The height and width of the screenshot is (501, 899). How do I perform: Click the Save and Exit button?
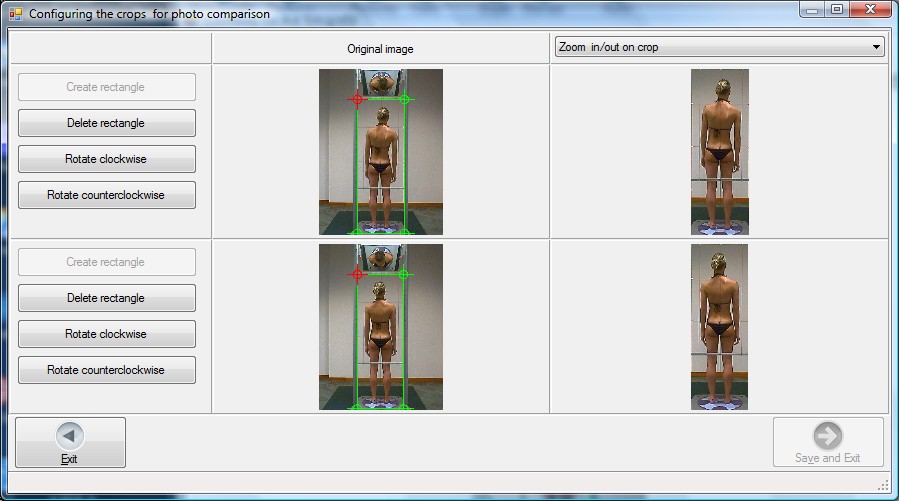pyautogui.click(x=828, y=442)
